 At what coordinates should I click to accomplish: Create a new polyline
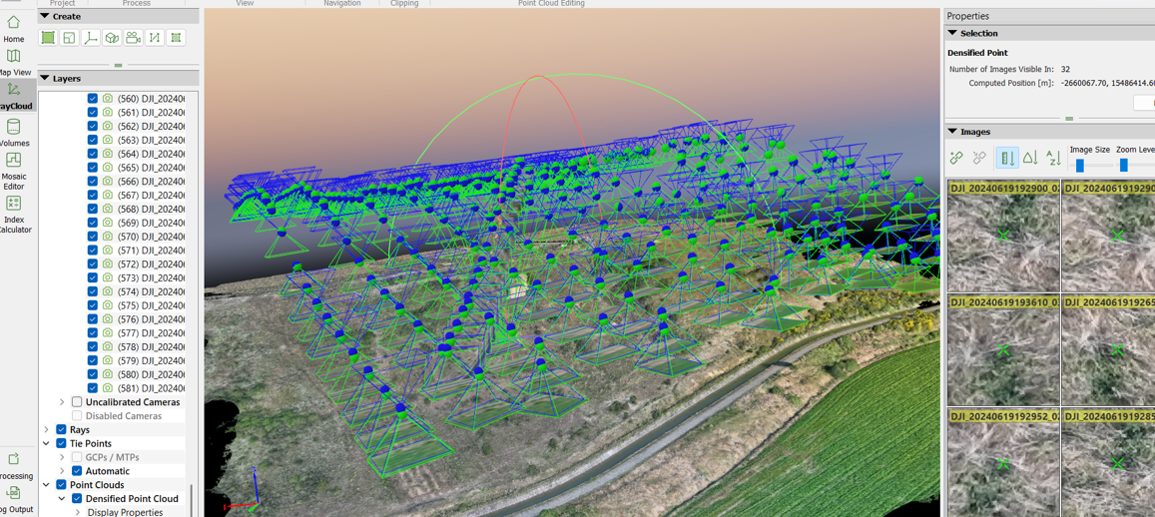tap(155, 38)
